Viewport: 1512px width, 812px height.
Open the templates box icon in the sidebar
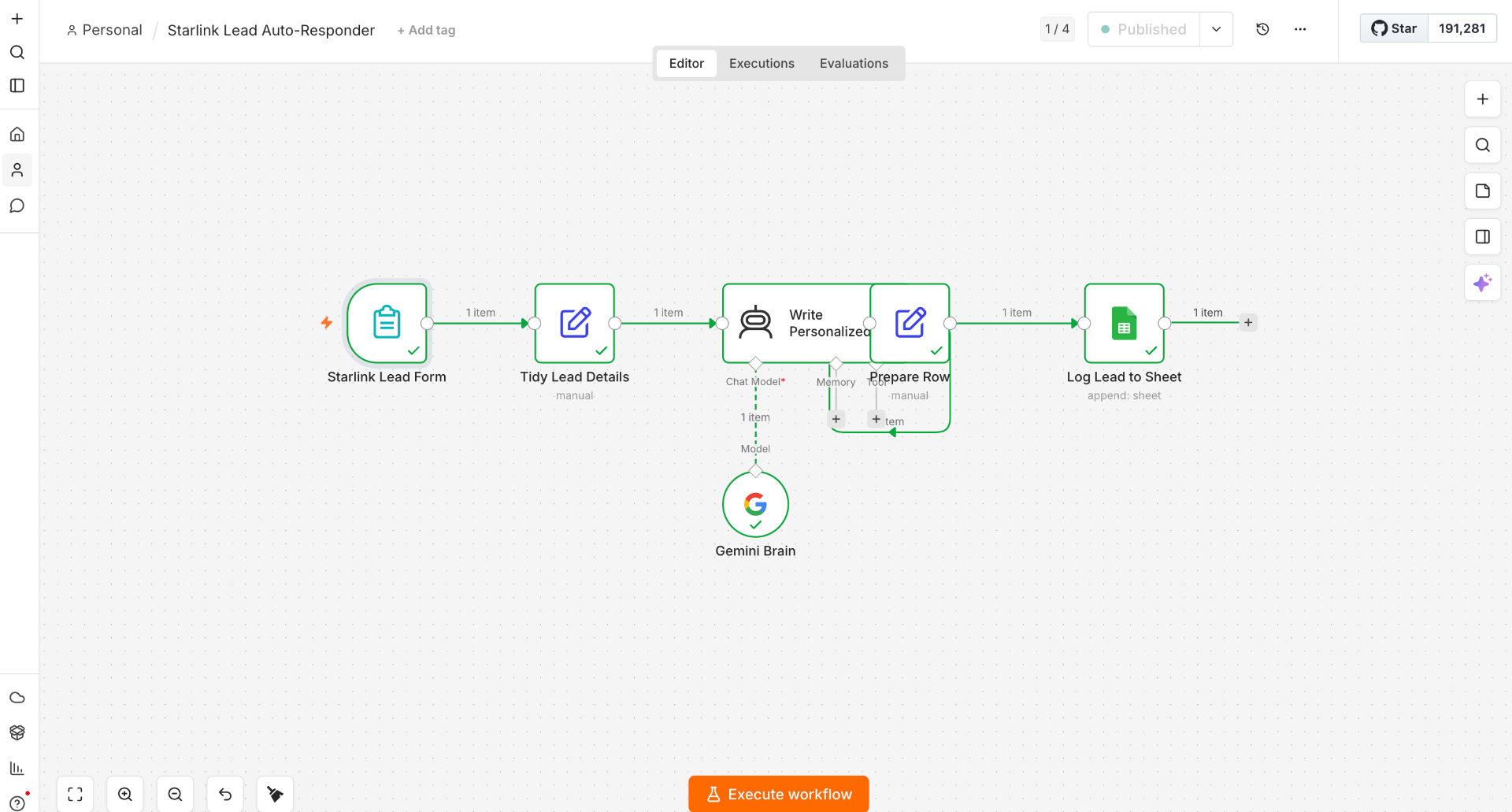(x=17, y=732)
